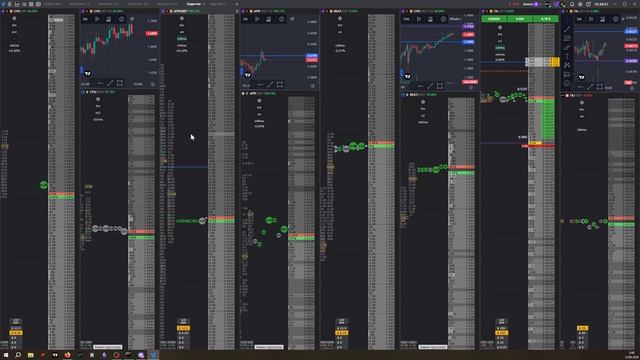
Task: Click the Online status badge in the top bar
Action: [531, 4]
